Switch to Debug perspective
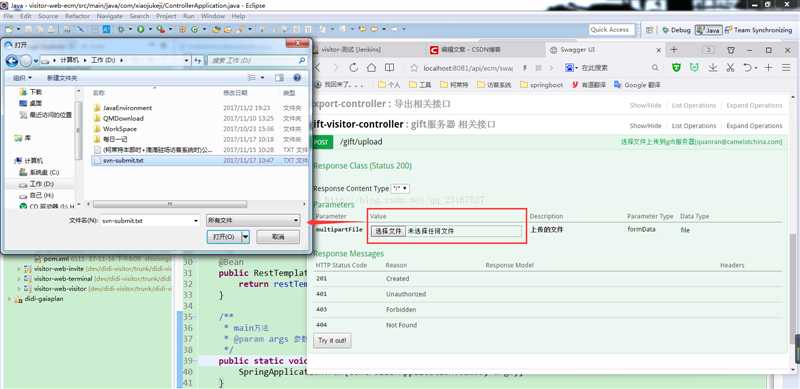The width and height of the screenshot is (800, 389). point(676,30)
